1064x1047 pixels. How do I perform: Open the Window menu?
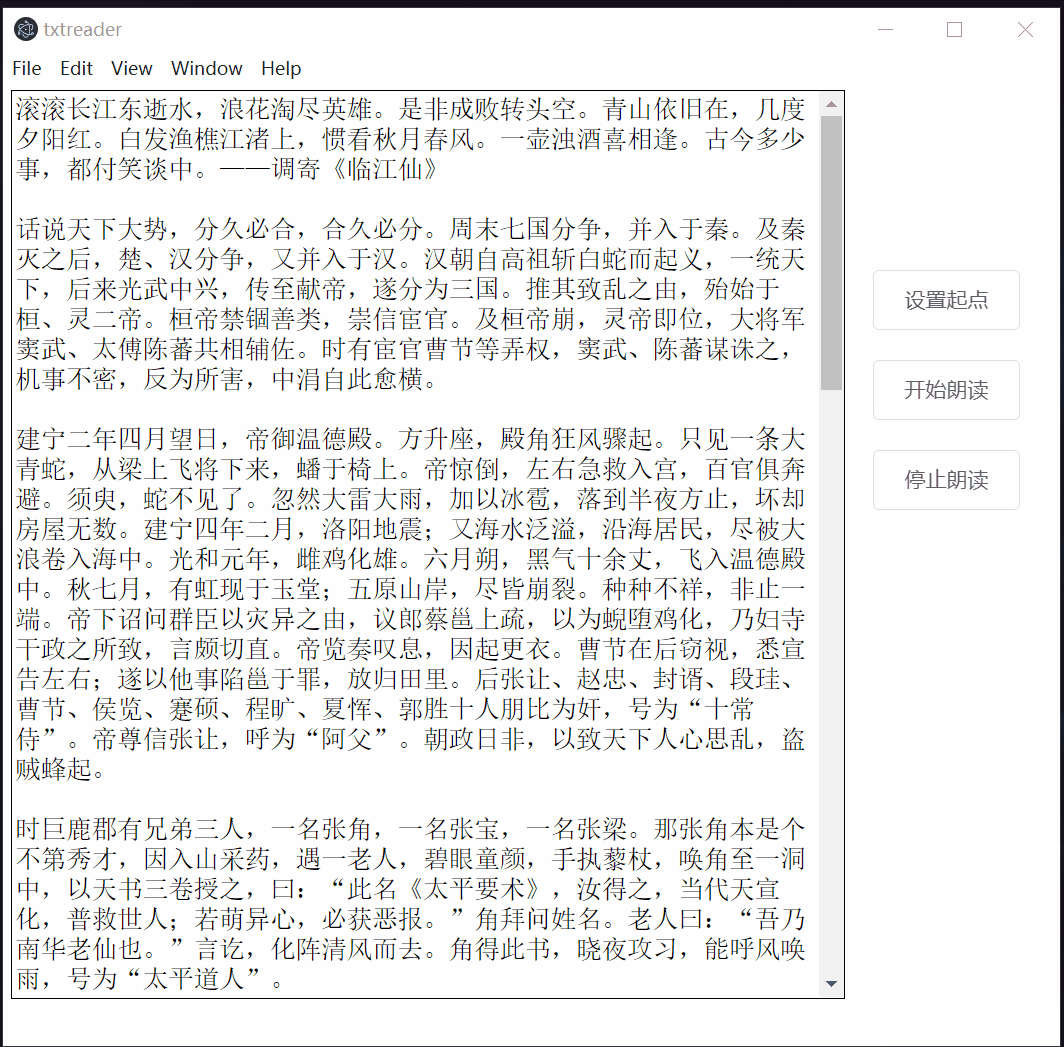point(207,68)
